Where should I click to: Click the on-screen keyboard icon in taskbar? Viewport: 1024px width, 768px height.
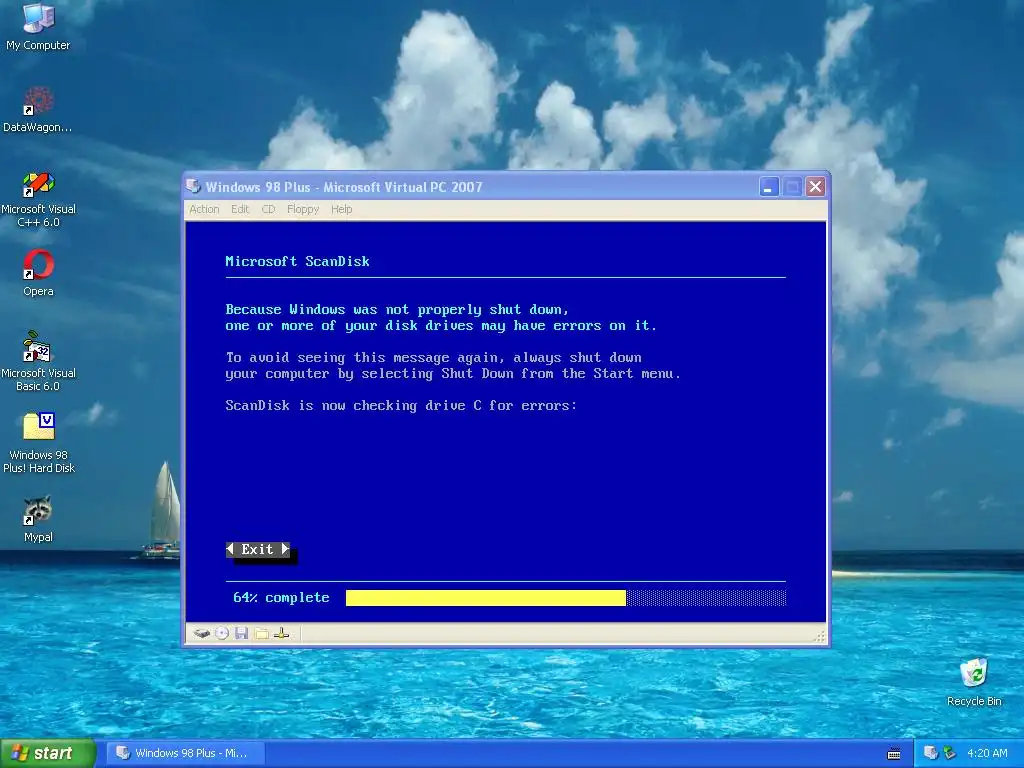[894, 754]
